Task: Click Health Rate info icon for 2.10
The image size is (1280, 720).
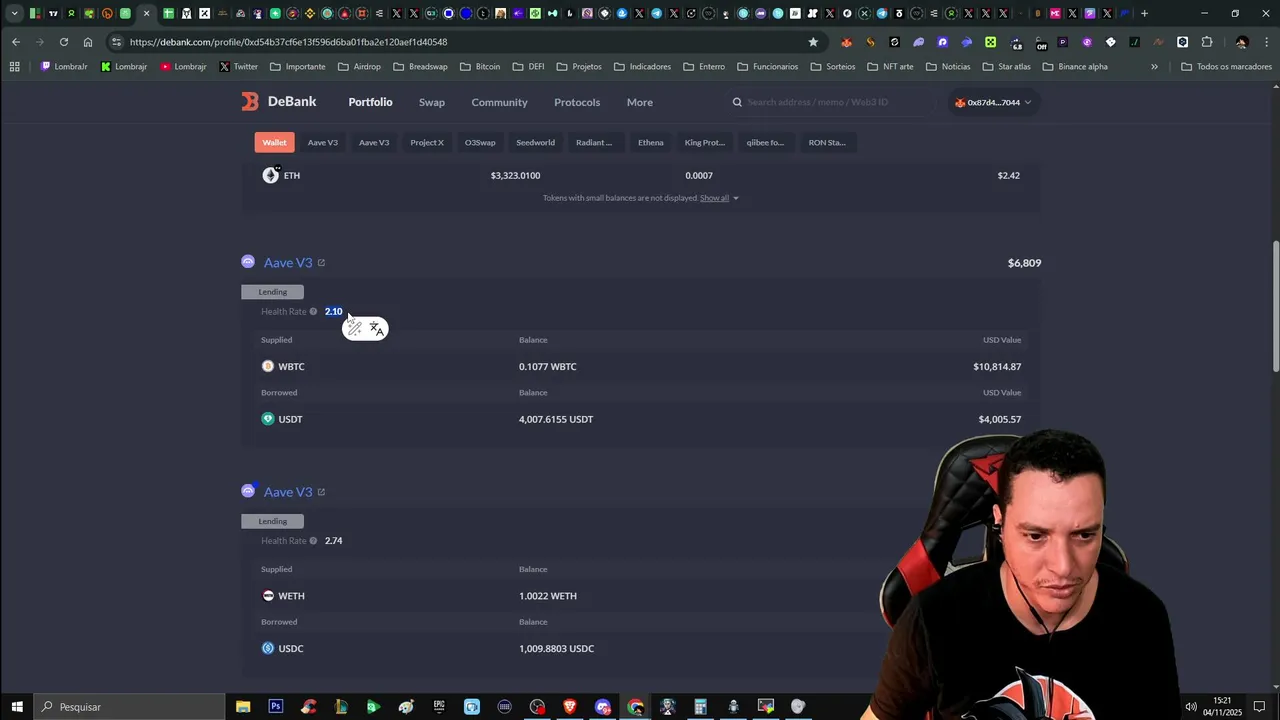Action: pyautogui.click(x=313, y=312)
